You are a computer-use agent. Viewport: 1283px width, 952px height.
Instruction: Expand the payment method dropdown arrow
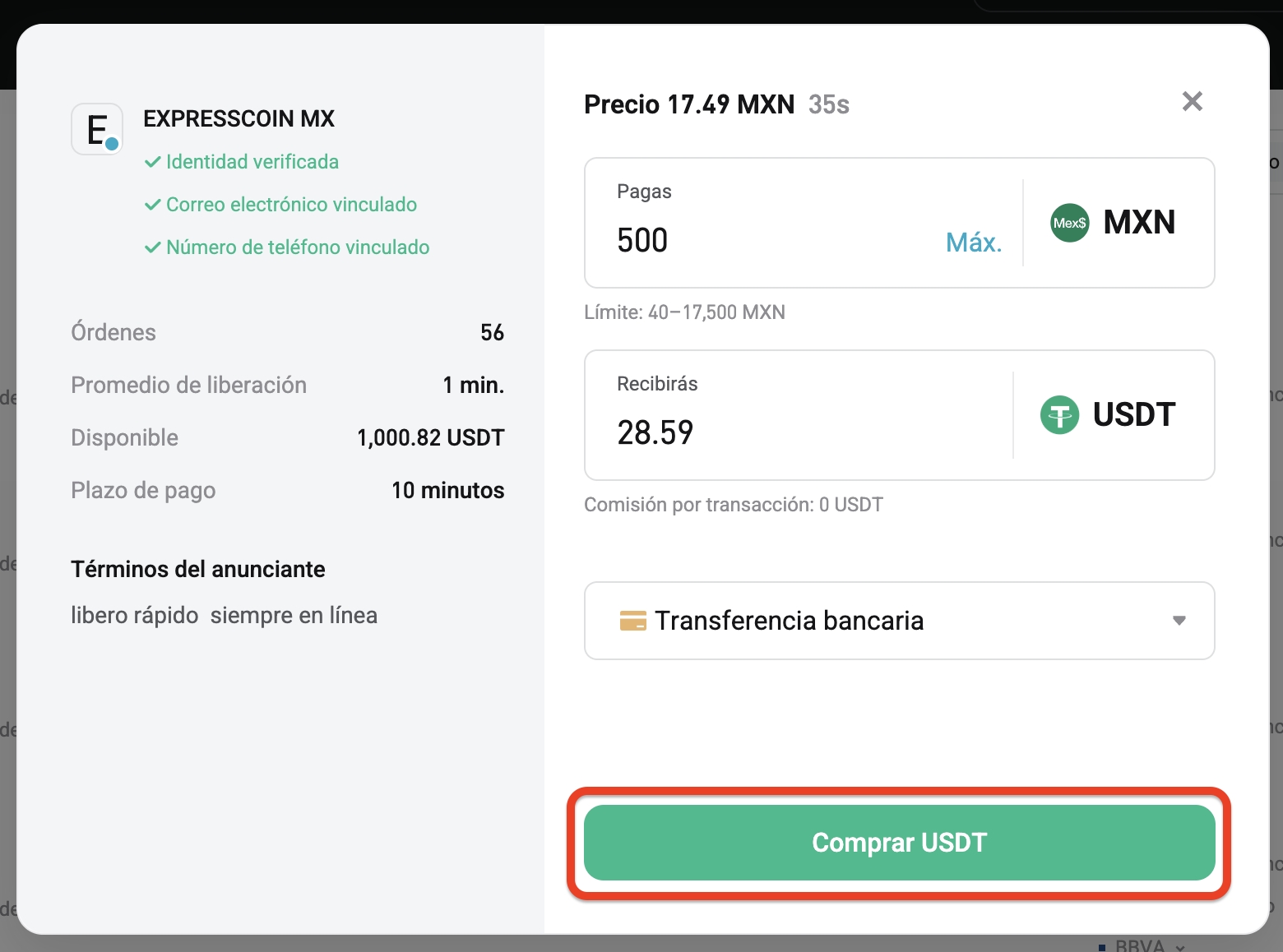coord(1178,622)
